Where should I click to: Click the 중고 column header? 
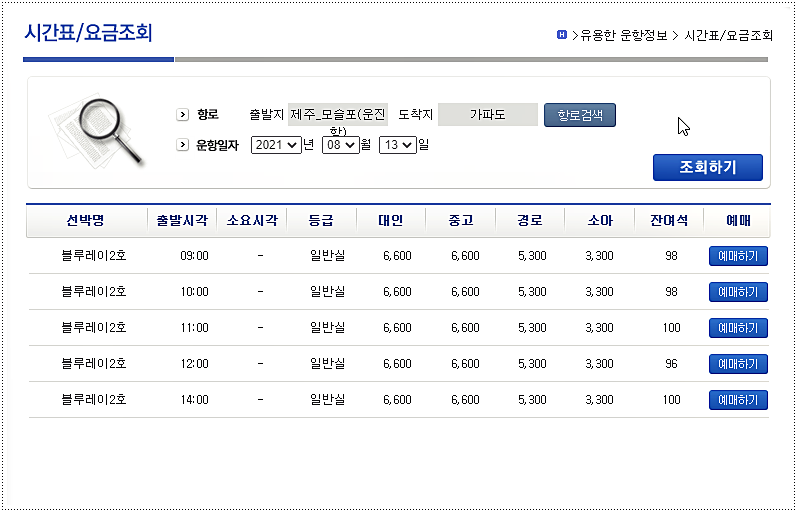pyautogui.click(x=461, y=221)
